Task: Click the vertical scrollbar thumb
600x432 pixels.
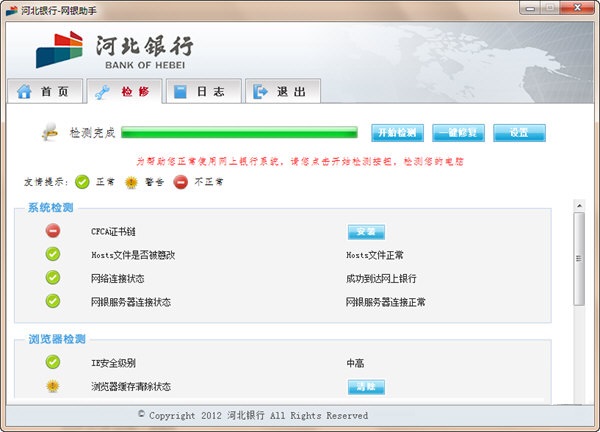Action: pos(579,259)
